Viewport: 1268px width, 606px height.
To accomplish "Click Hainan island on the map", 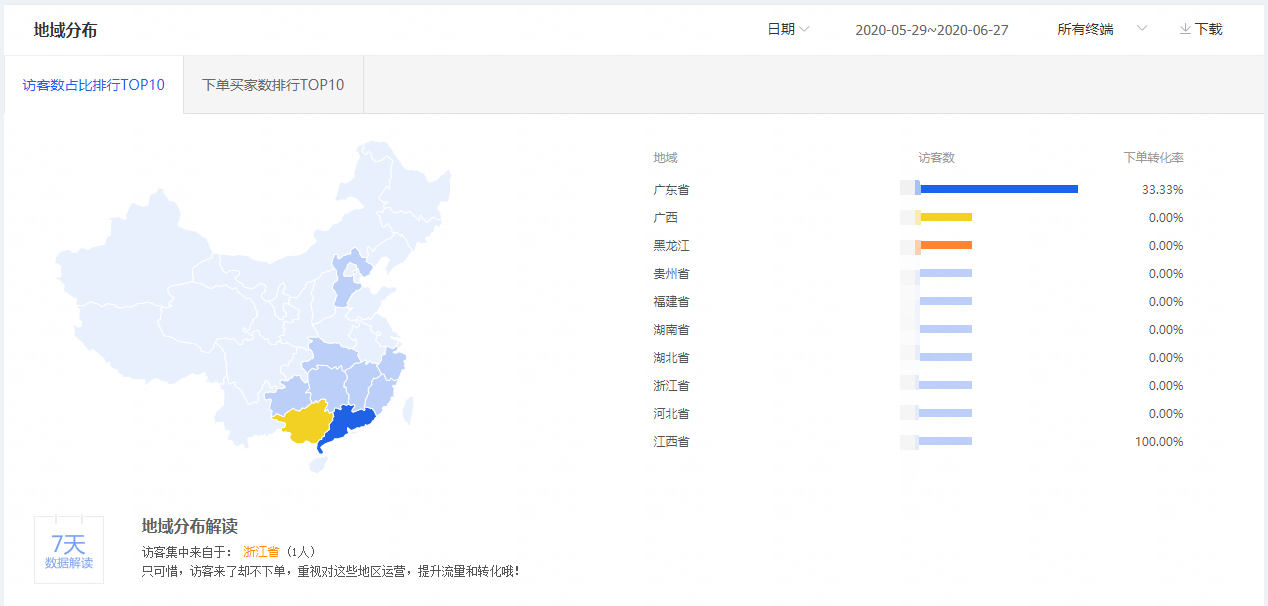I will (x=317, y=464).
